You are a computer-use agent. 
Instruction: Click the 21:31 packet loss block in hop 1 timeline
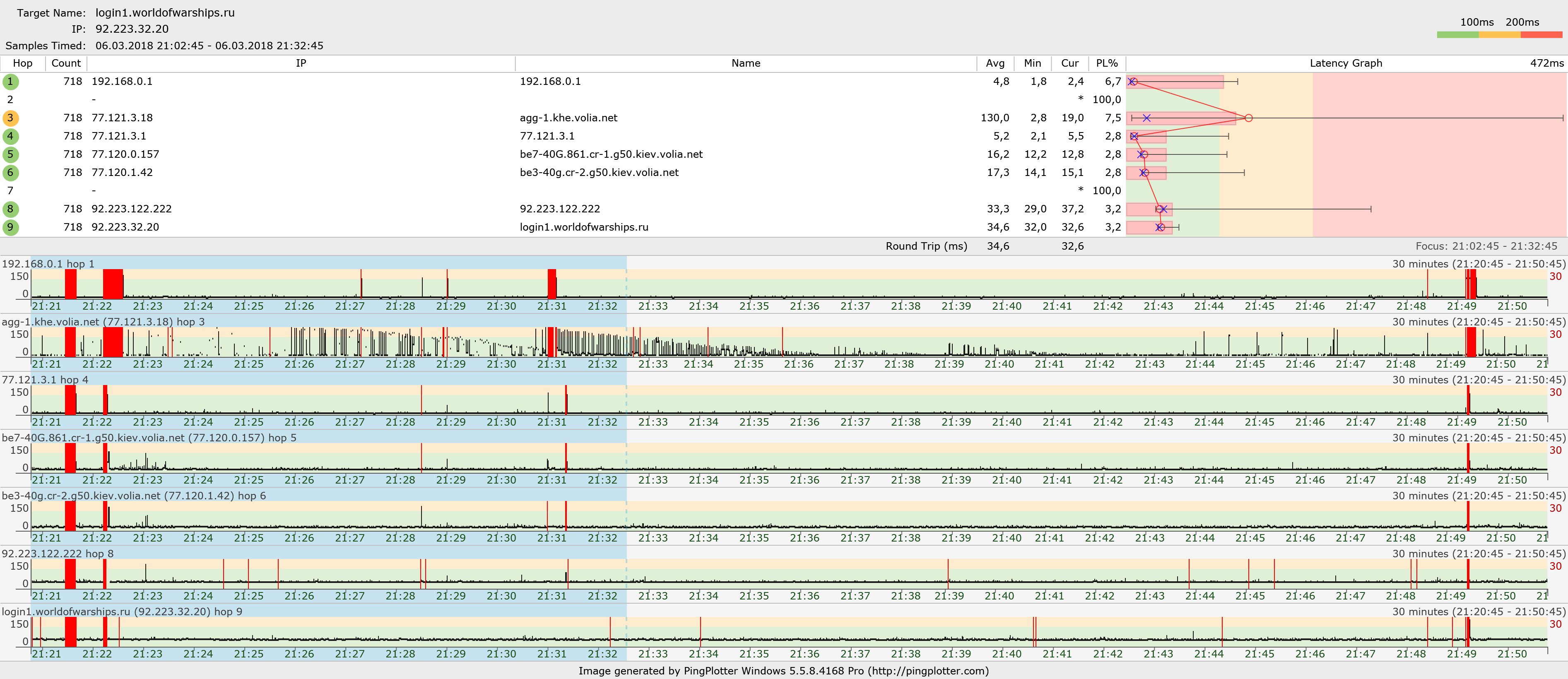[x=552, y=284]
